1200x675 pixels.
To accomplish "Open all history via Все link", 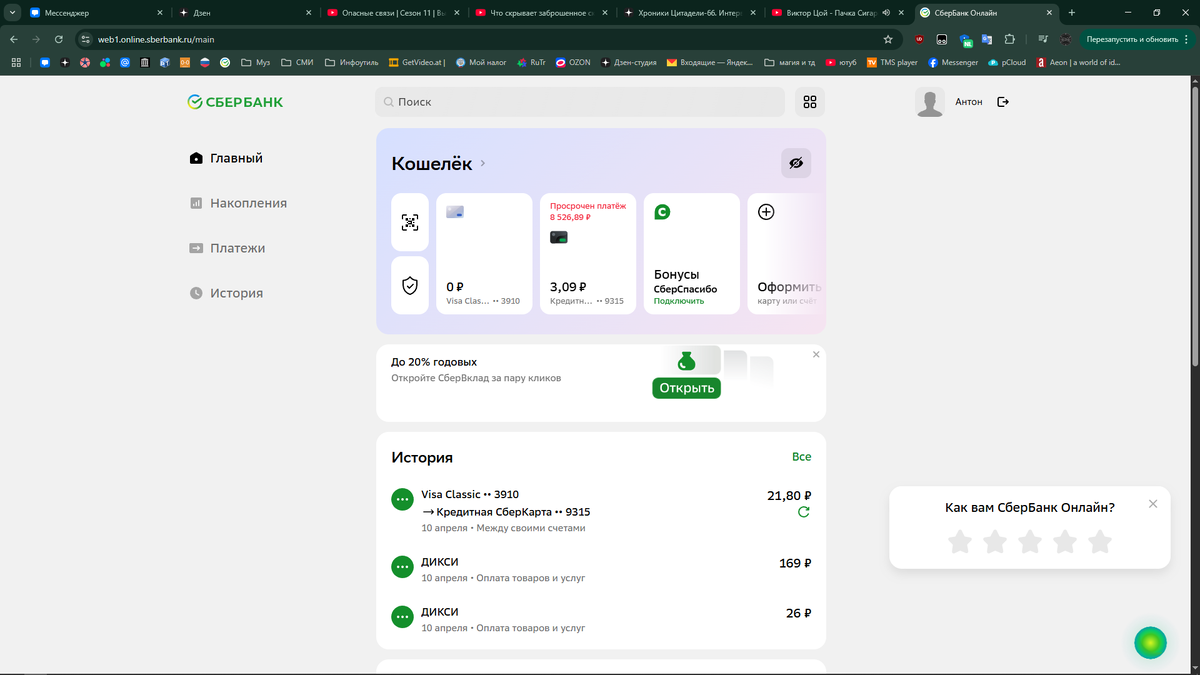I will click(802, 457).
